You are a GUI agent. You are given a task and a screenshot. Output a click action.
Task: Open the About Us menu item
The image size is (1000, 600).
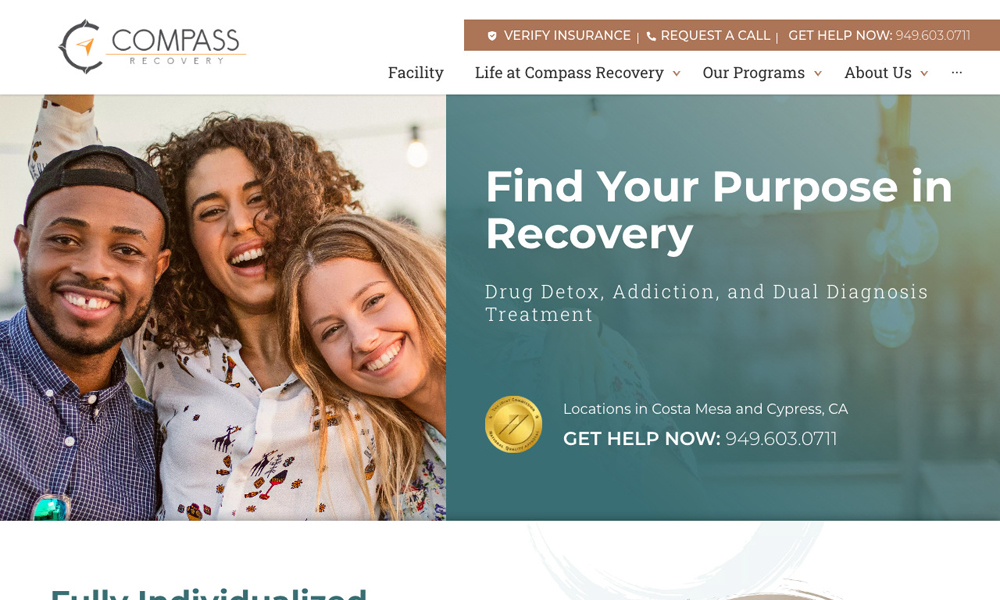878,73
